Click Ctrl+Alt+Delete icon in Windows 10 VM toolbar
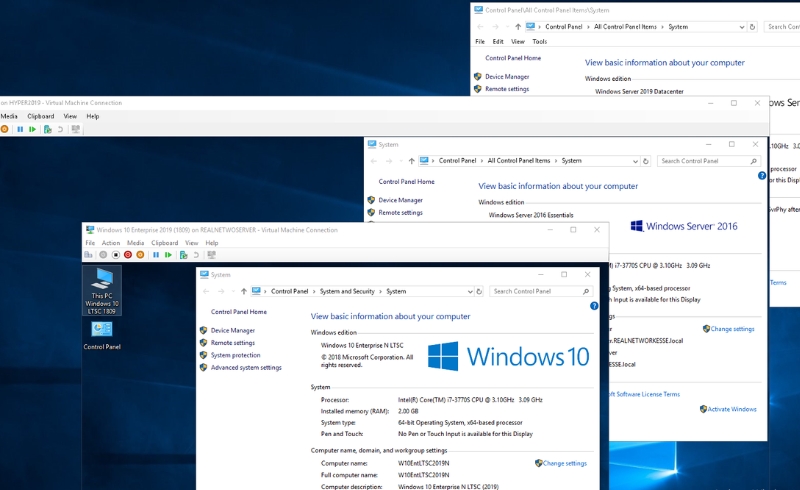This screenshot has height=490, width=800. [x=89, y=255]
